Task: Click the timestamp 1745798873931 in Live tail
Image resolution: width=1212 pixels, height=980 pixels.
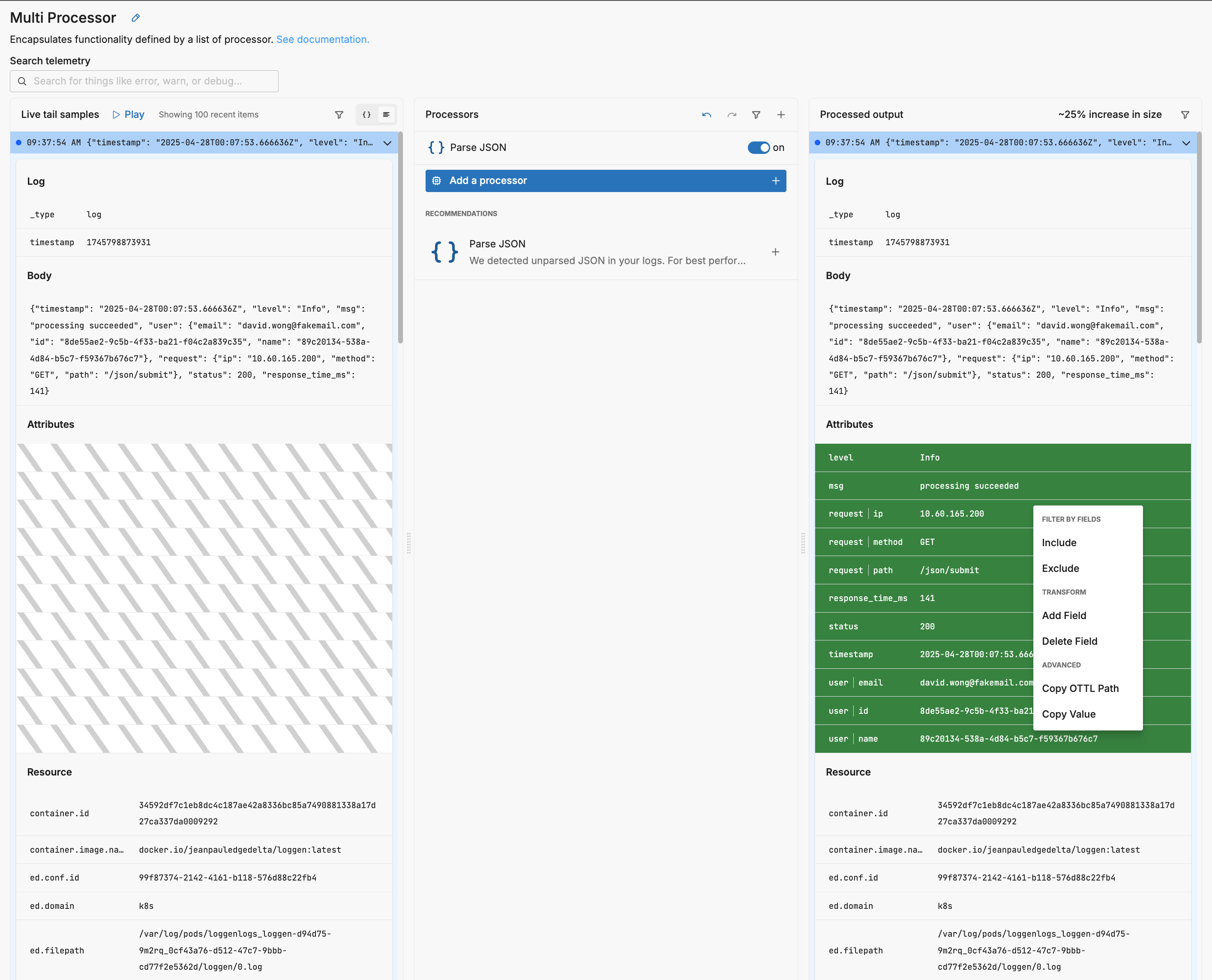Action: pyautogui.click(x=118, y=243)
